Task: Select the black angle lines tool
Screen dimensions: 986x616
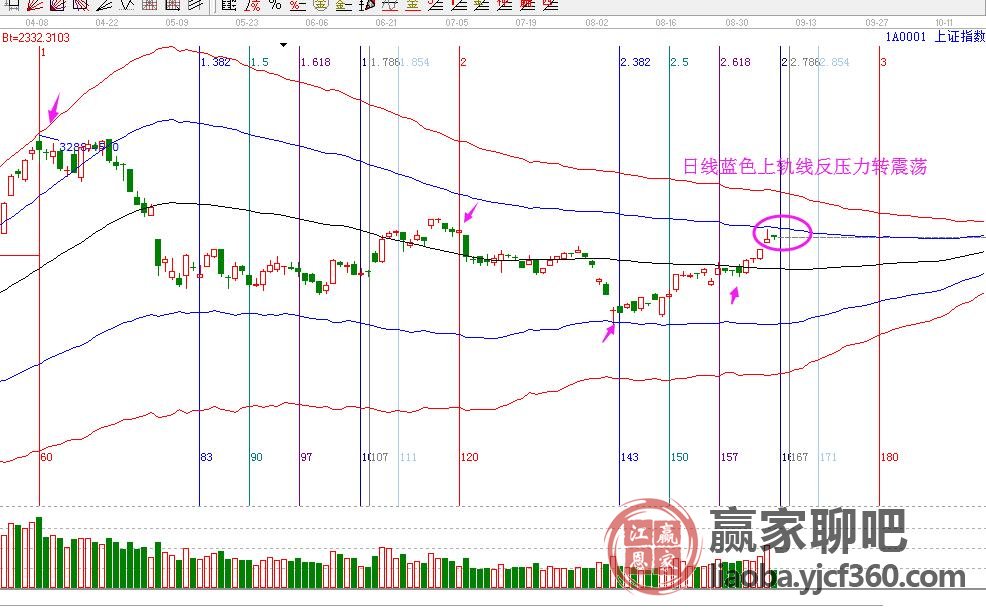Action: (104, 5)
